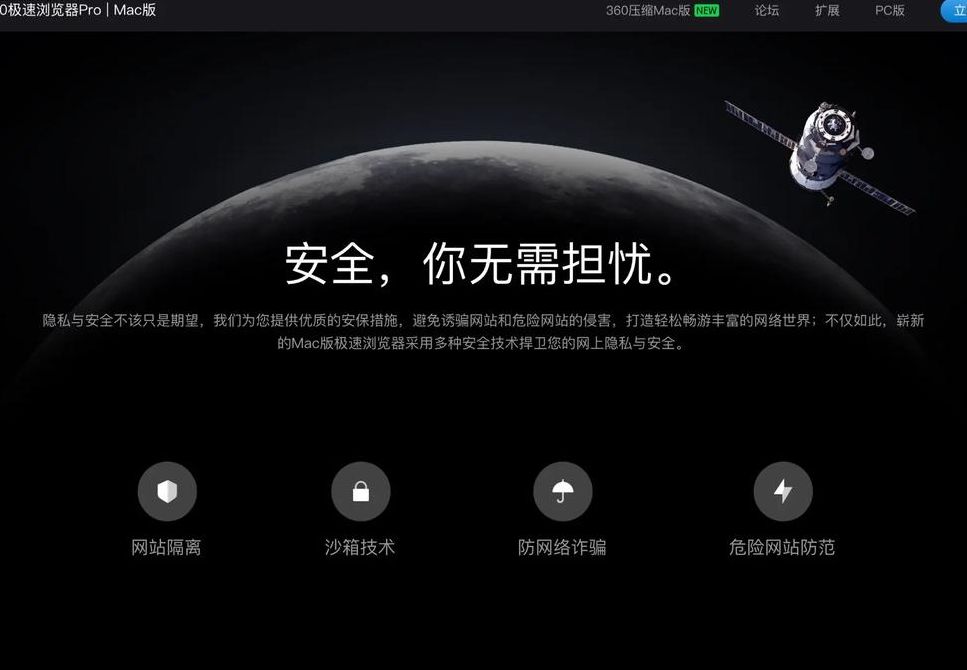
Task: Click the shield icon for 网站隔离
Action: 167,492
